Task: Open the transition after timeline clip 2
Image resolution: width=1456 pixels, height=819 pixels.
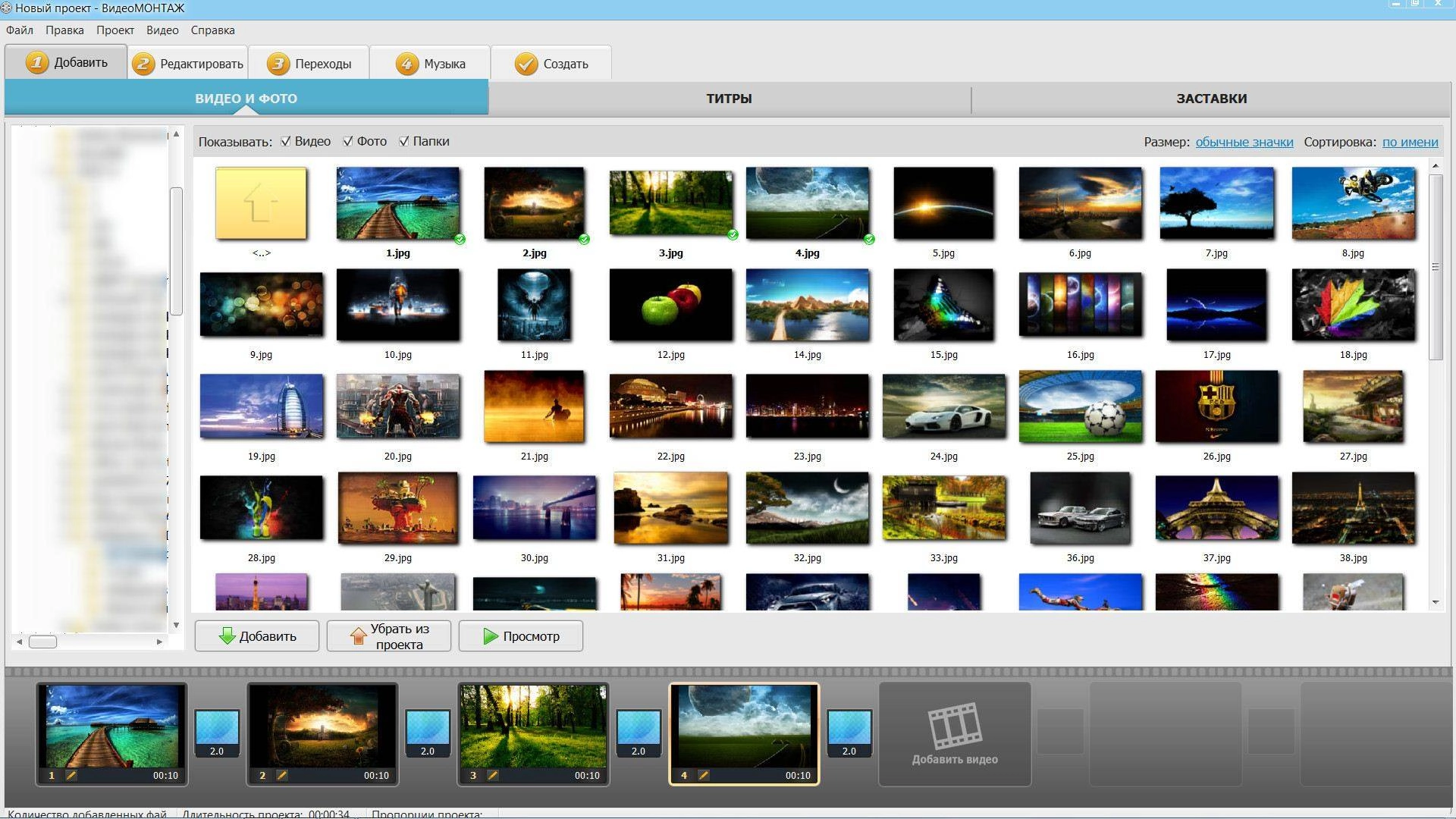Action: click(x=428, y=733)
